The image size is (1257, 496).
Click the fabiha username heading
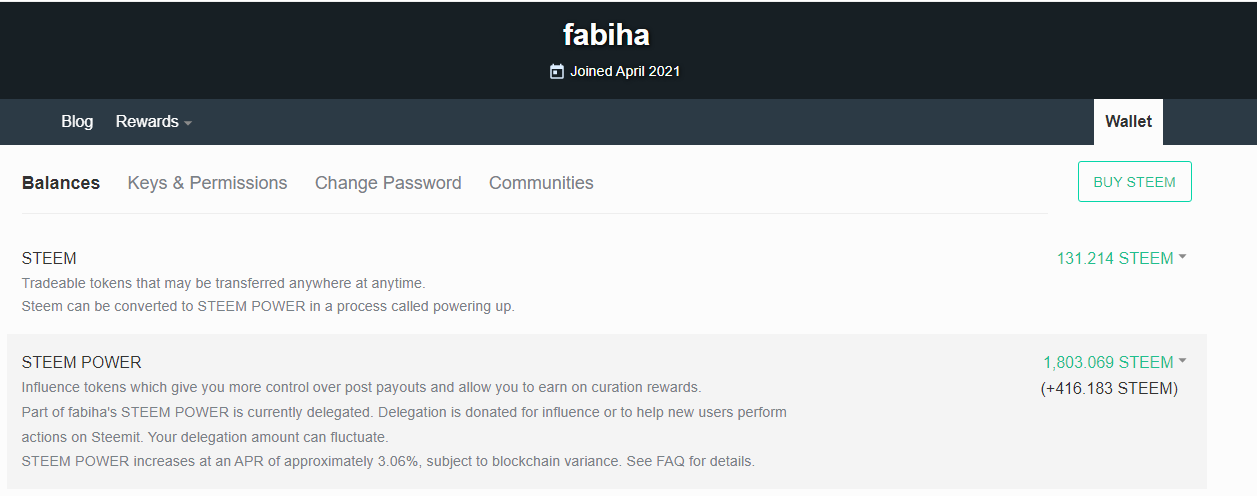(606, 35)
